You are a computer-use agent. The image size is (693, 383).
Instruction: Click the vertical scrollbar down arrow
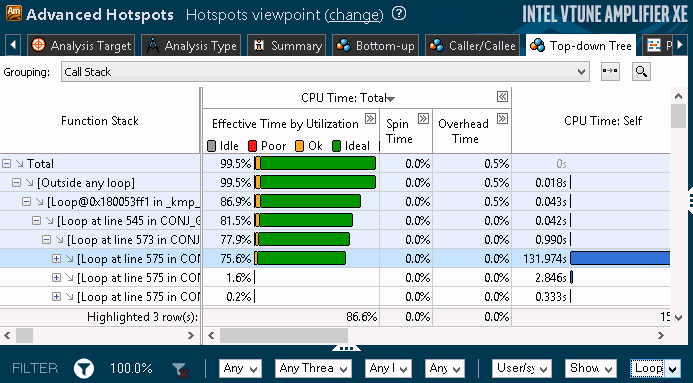click(x=679, y=317)
